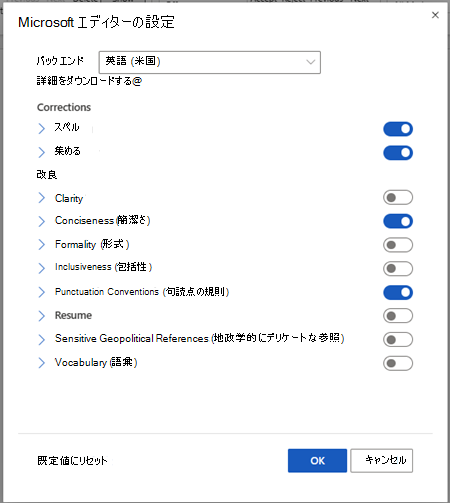
Task: Expand the Formality chevron
Action: (x=41, y=244)
